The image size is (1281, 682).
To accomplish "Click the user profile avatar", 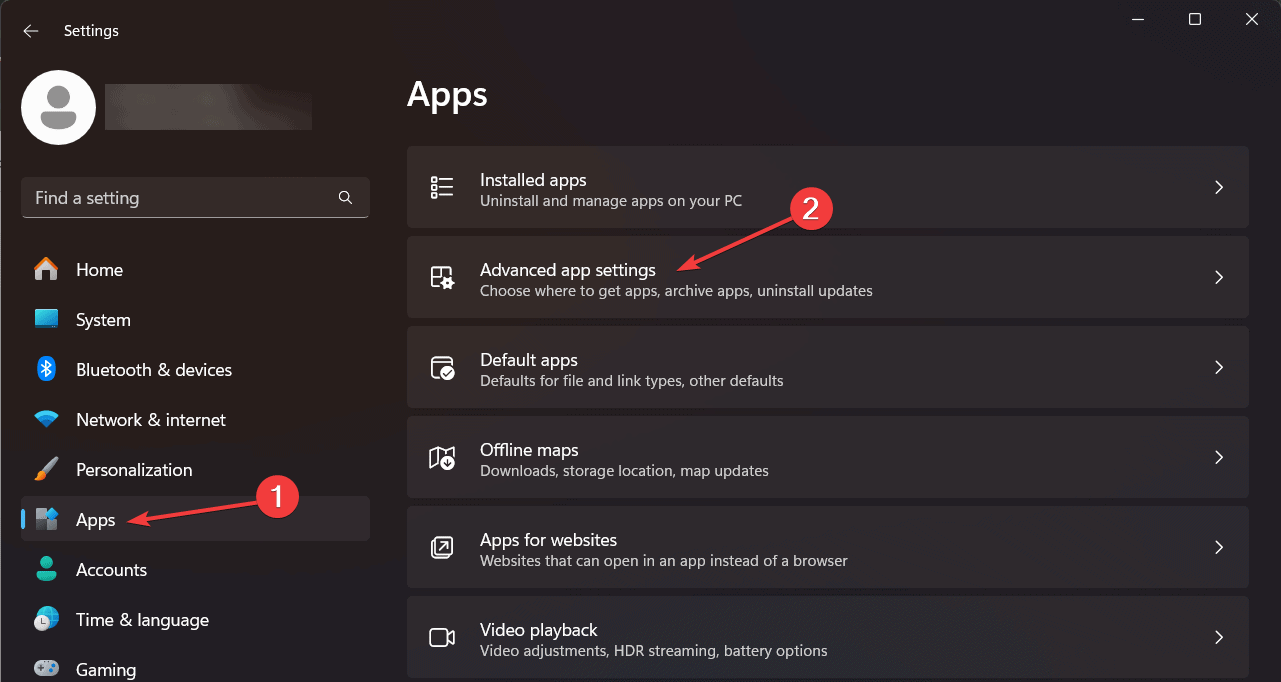I will click(x=58, y=107).
